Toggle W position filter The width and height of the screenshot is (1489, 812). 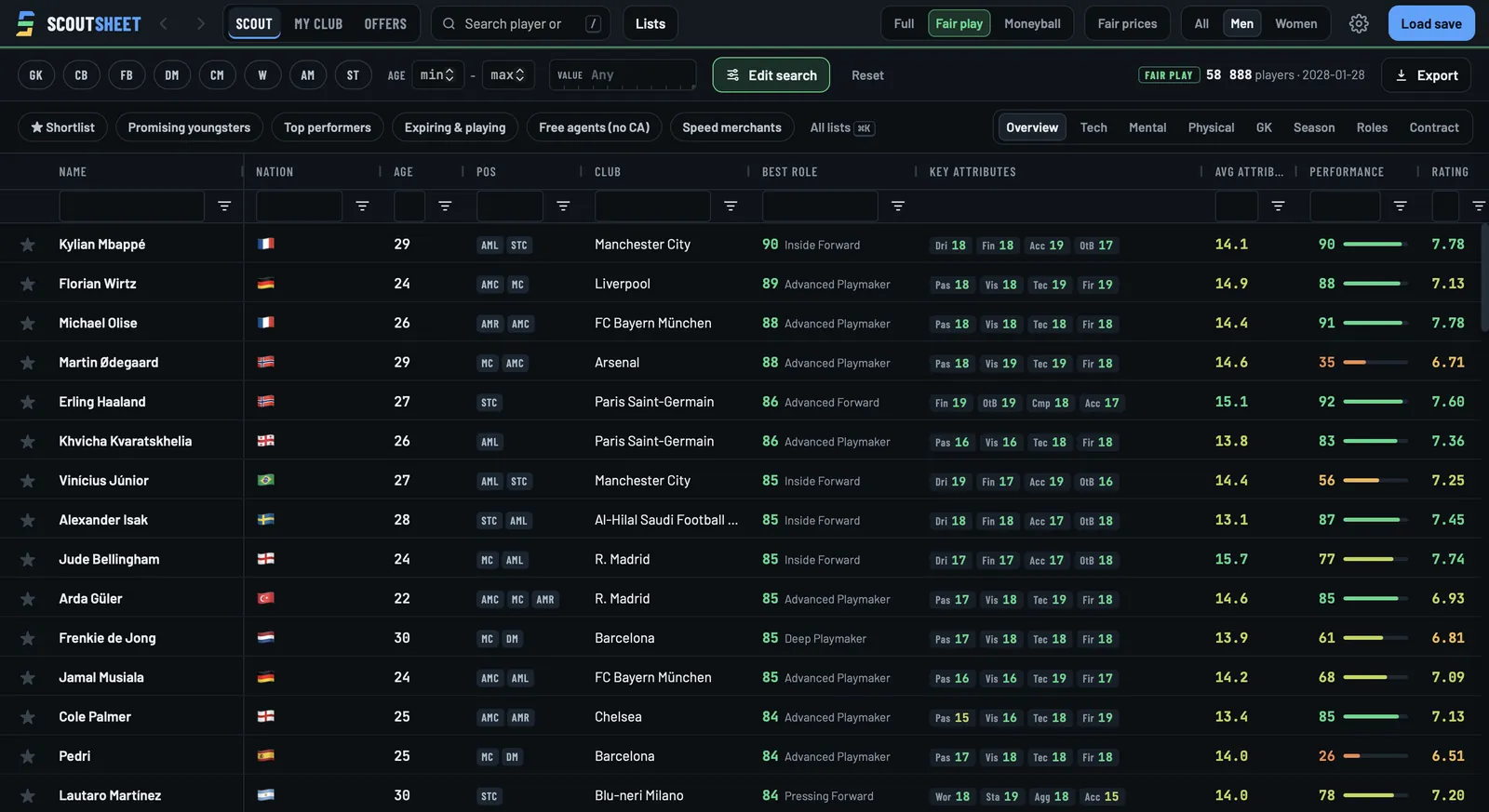click(x=262, y=75)
